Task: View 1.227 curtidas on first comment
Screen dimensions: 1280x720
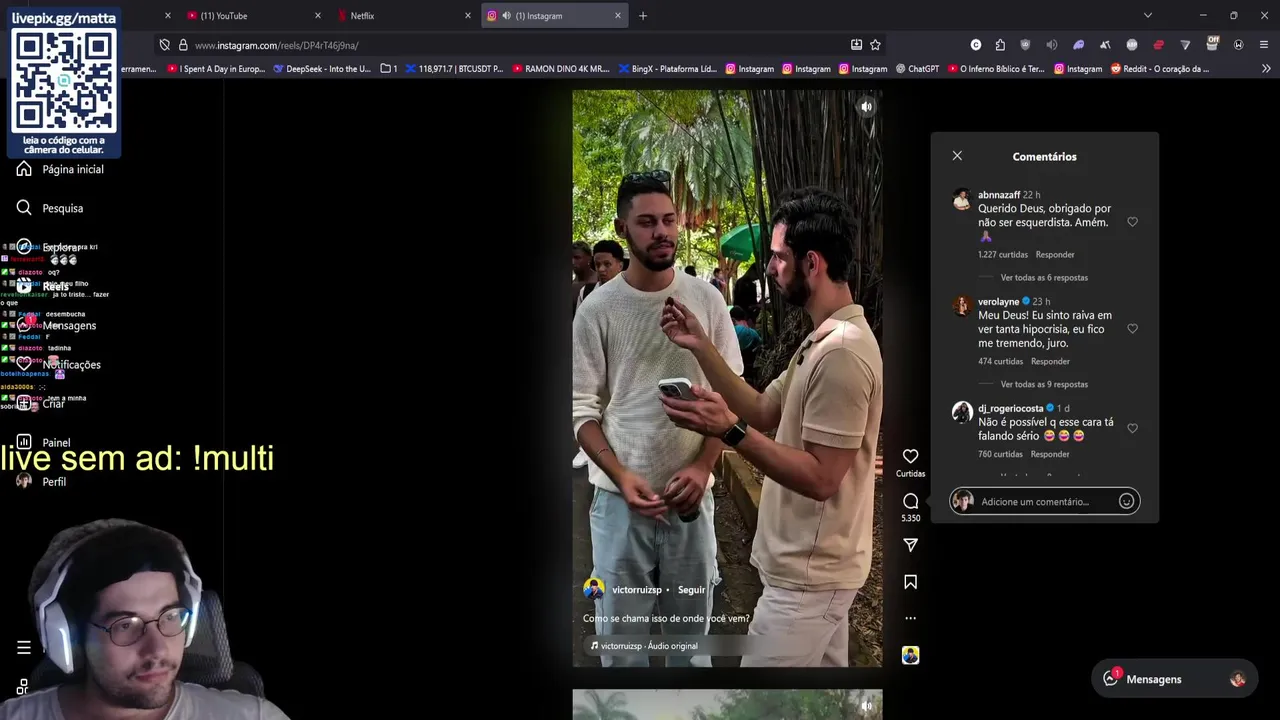Action: click(1002, 255)
